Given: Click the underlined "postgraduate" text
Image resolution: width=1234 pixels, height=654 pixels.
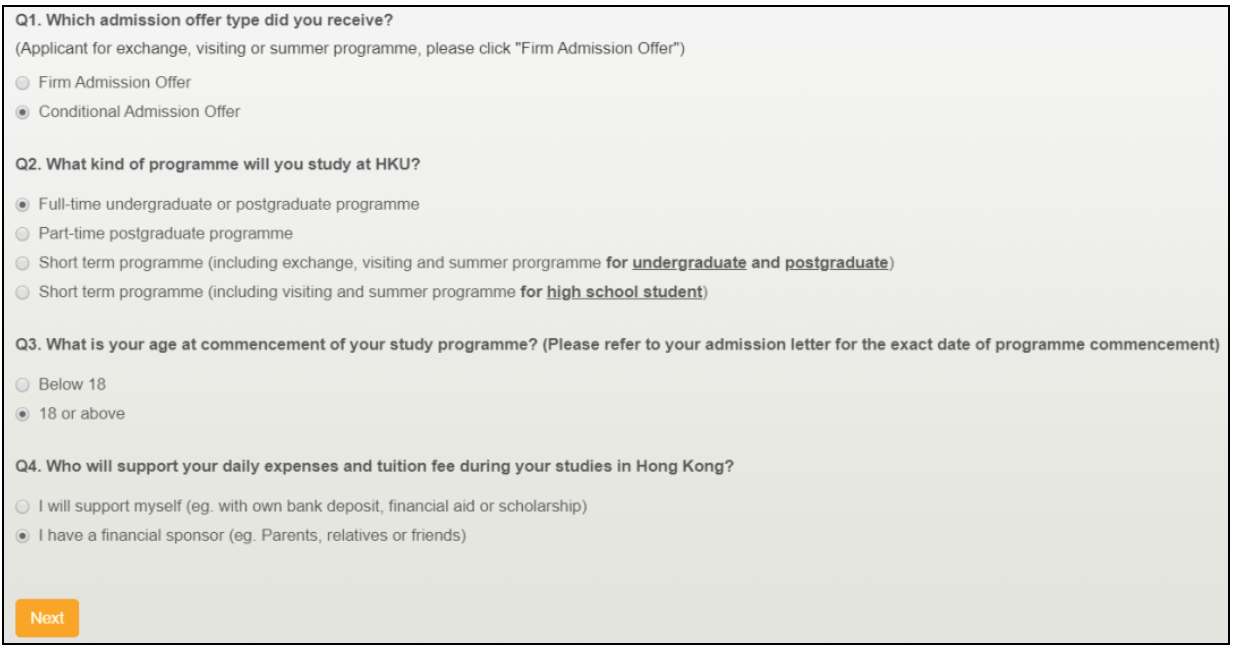Looking at the screenshot, I should point(836,263).
